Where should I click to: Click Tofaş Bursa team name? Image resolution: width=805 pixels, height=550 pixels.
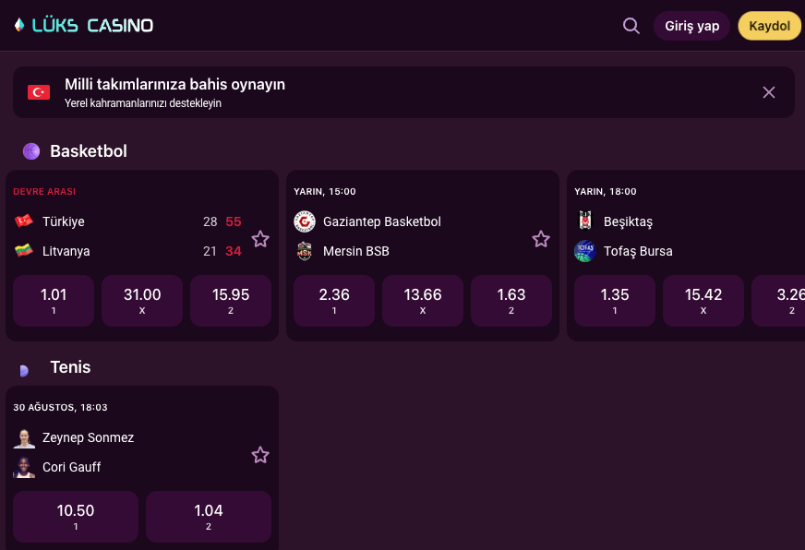638,251
